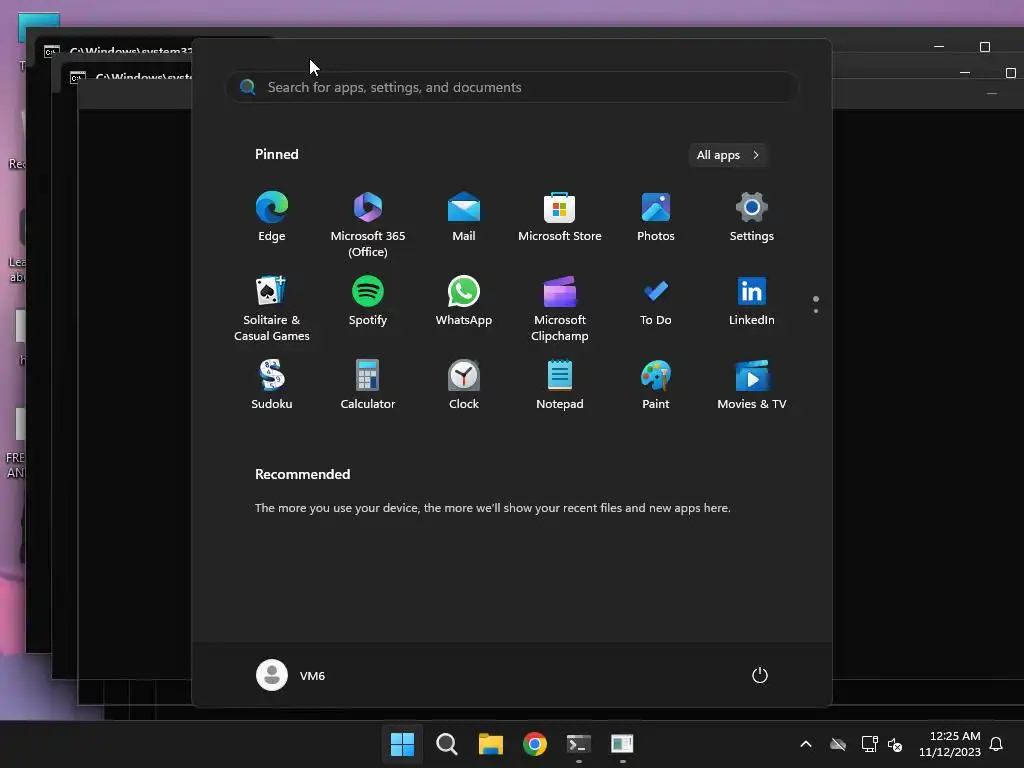The height and width of the screenshot is (768, 1024).
Task: Open LinkedIn
Action: pyautogui.click(x=752, y=301)
